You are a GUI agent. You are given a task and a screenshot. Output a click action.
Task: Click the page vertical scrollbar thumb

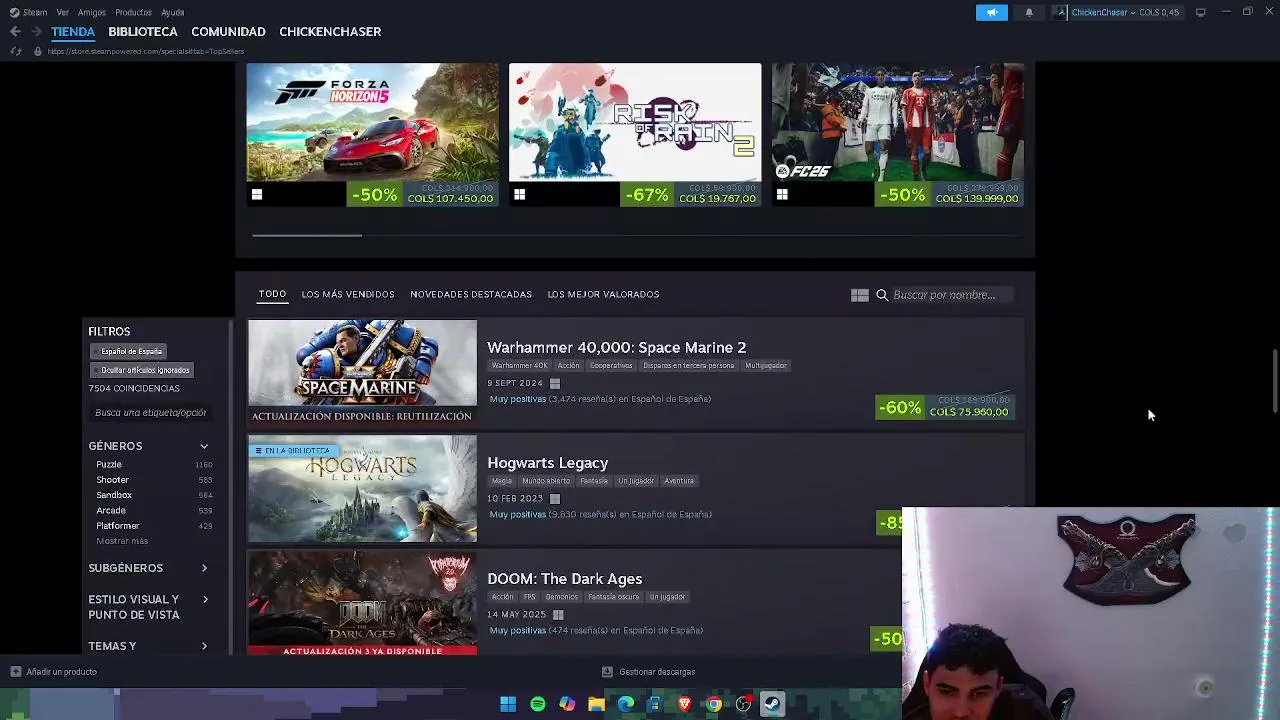click(x=1274, y=380)
